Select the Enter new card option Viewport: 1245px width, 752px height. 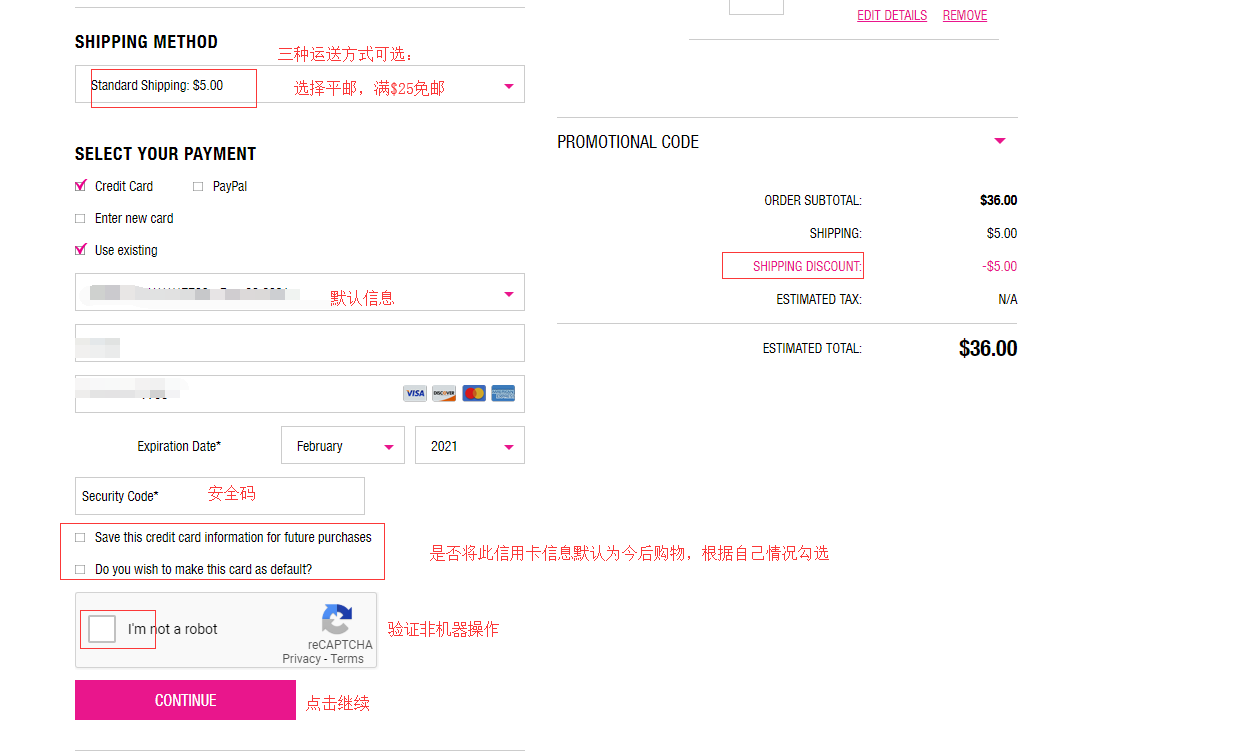[x=81, y=219]
